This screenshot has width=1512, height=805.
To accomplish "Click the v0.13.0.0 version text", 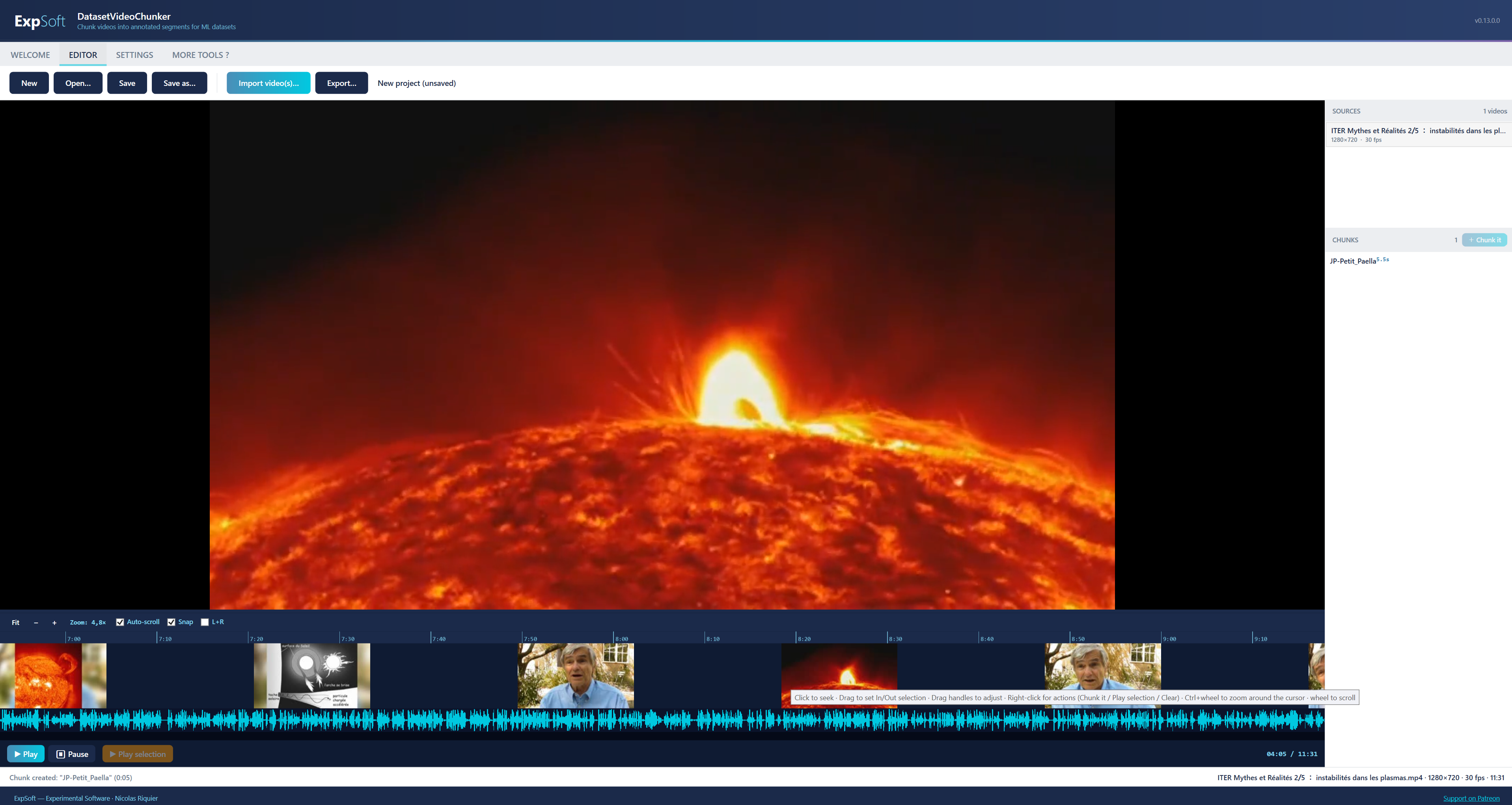I will coord(1487,20).
